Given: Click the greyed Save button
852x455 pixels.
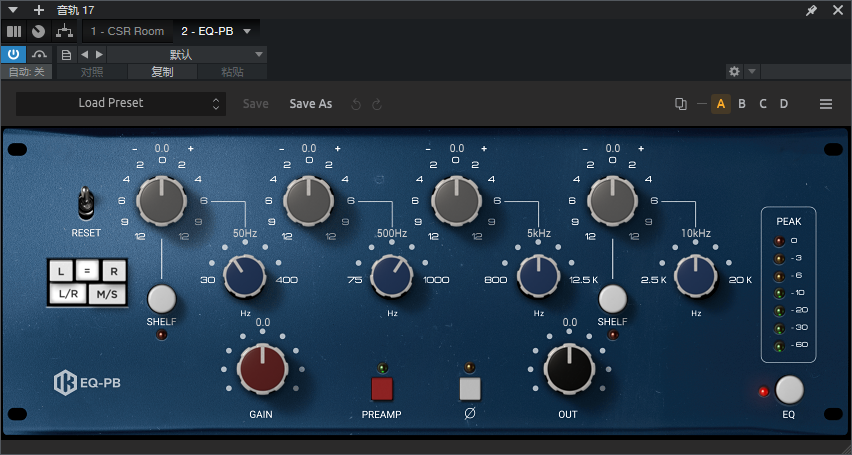Looking at the screenshot, I should pos(255,104).
